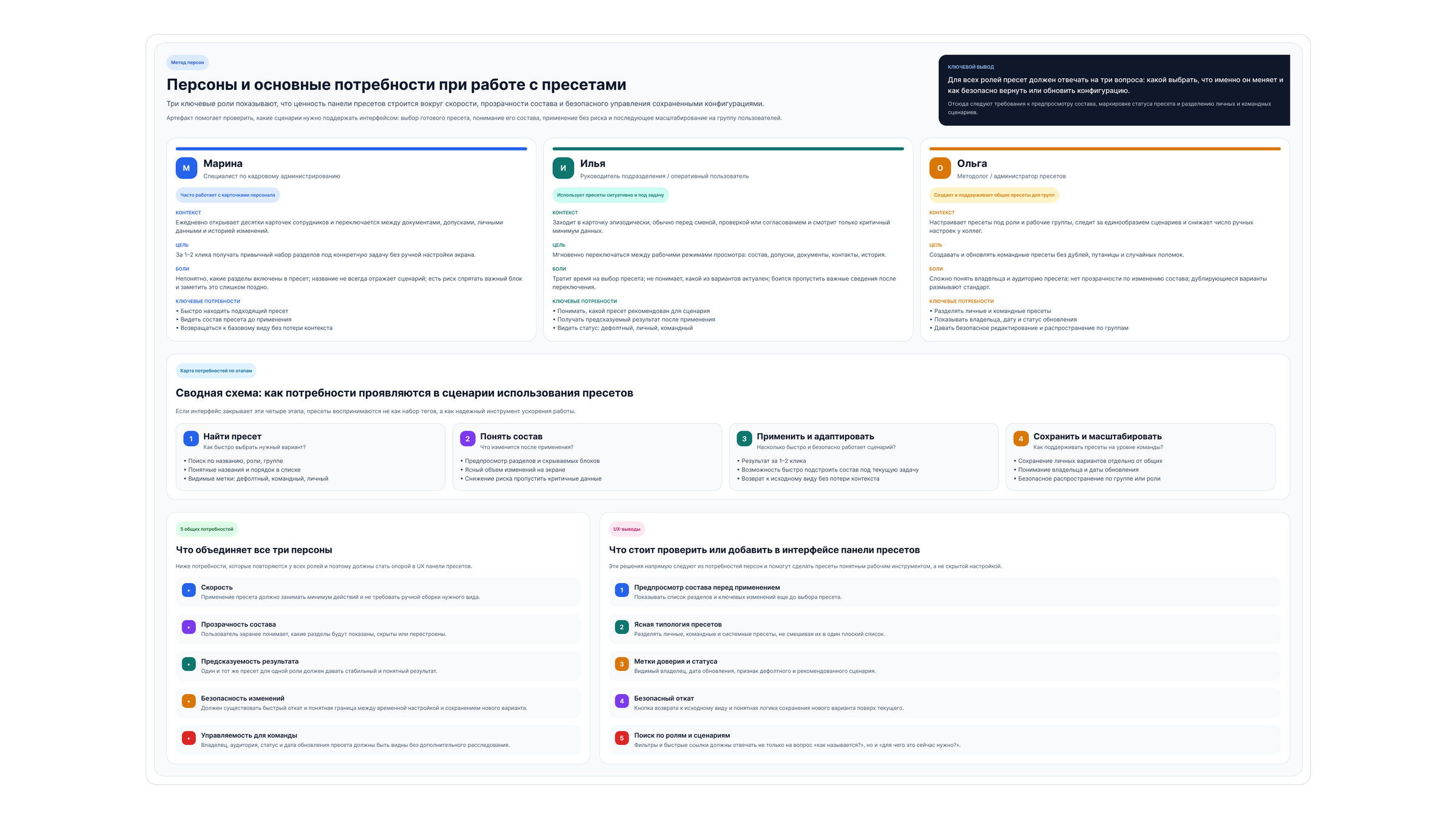
Task: Click the pink «UX-выводы» tag
Action: (627, 529)
